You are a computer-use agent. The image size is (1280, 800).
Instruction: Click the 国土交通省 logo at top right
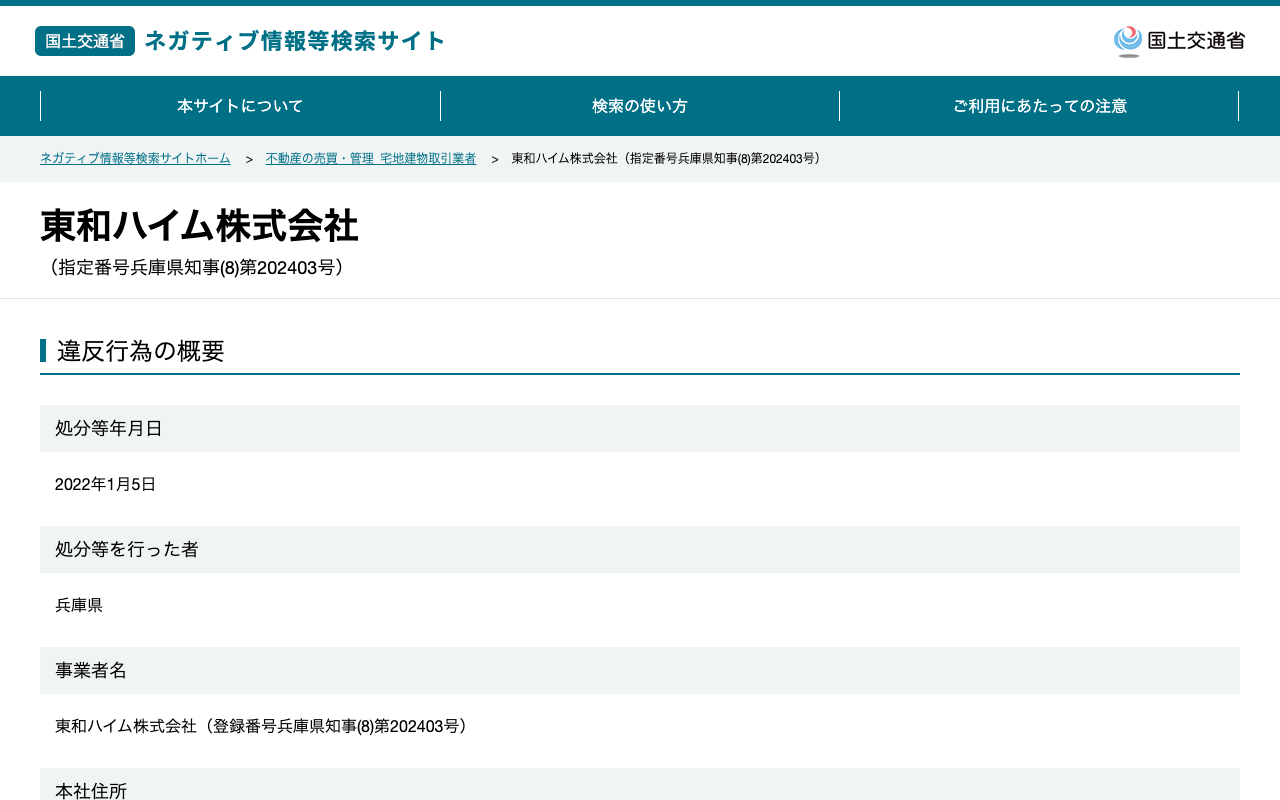(x=1179, y=41)
